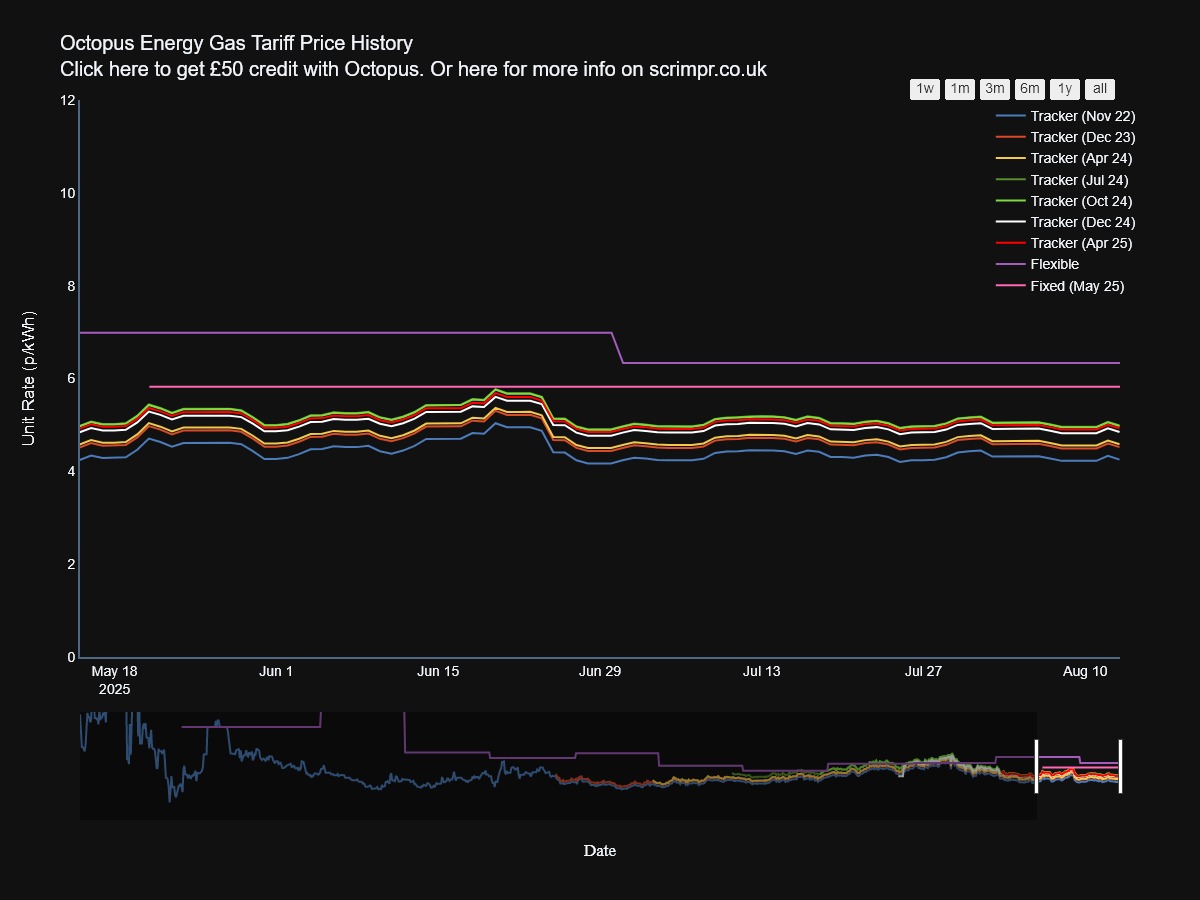Click the right navigator handle

tap(1119, 765)
